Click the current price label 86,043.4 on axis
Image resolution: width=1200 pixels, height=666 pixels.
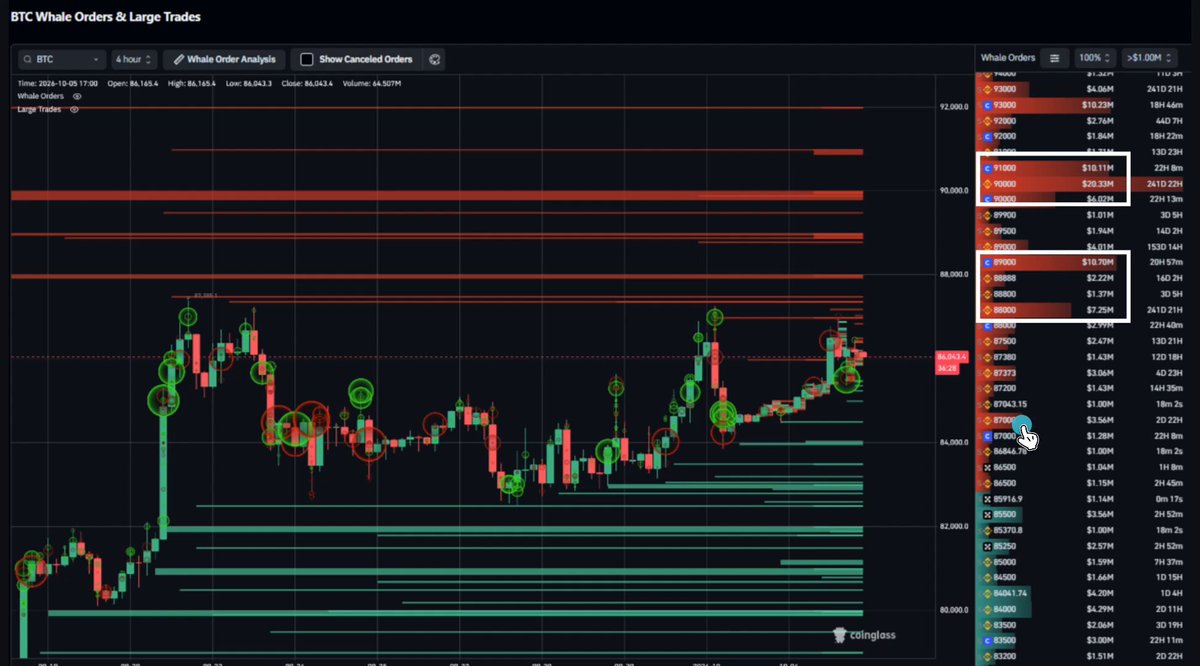(950, 357)
